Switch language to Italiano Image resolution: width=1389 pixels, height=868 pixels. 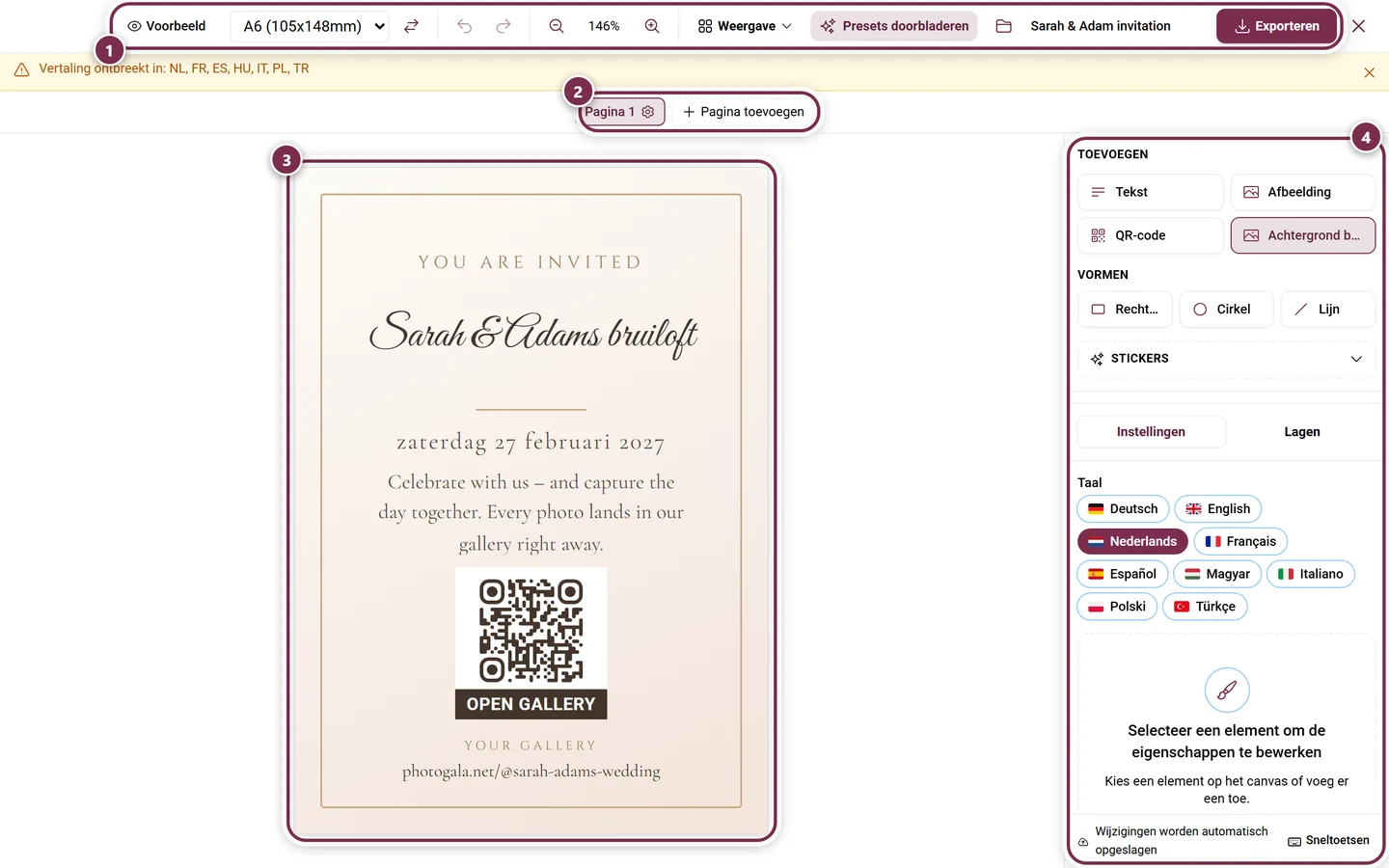pos(1311,574)
